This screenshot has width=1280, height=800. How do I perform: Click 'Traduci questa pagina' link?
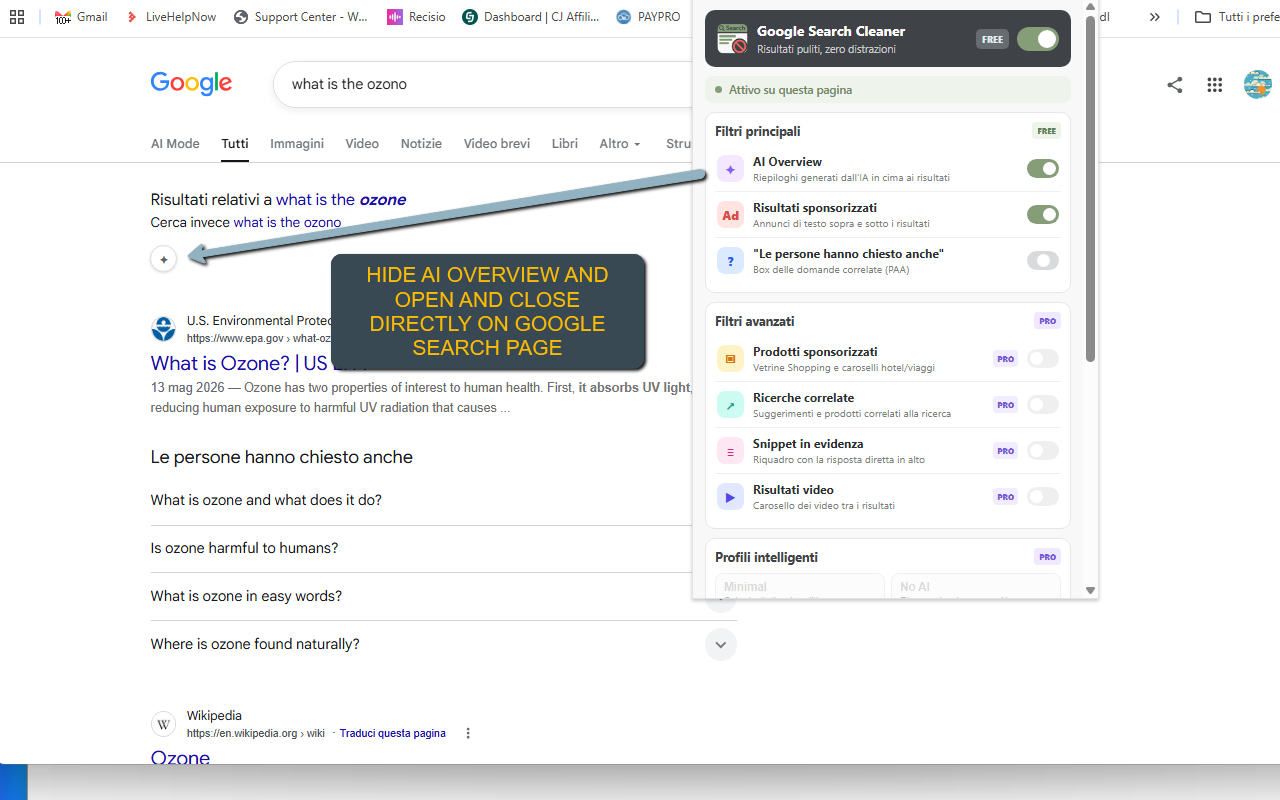coord(392,733)
